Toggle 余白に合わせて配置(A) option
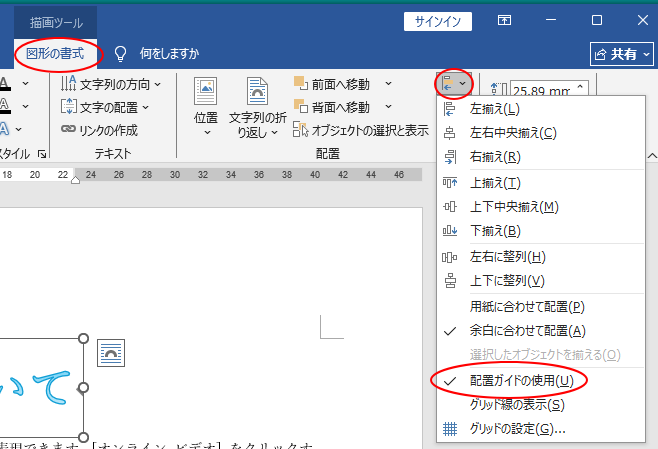 point(540,331)
